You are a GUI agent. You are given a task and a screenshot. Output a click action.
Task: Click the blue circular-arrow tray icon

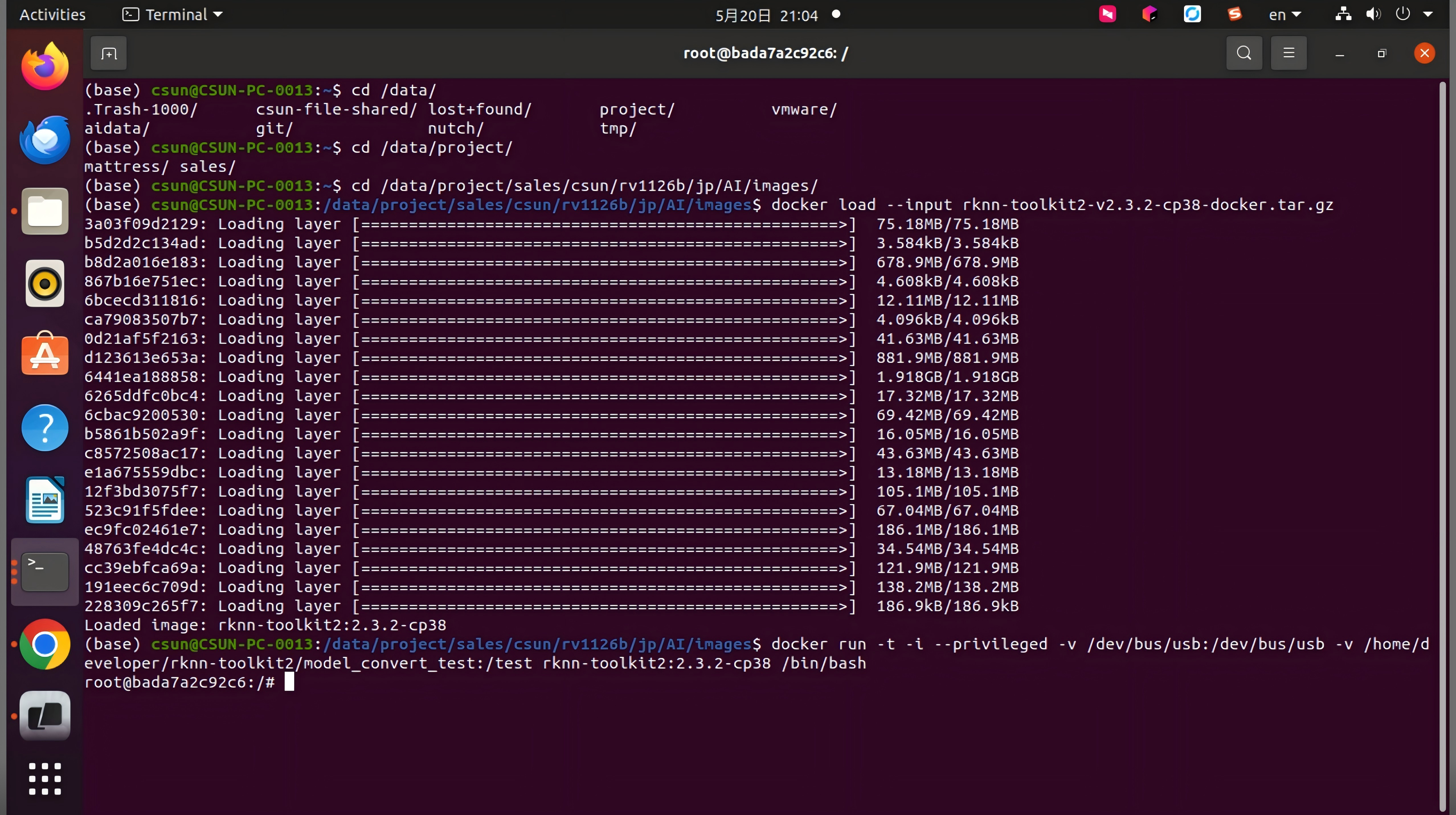(1192, 14)
